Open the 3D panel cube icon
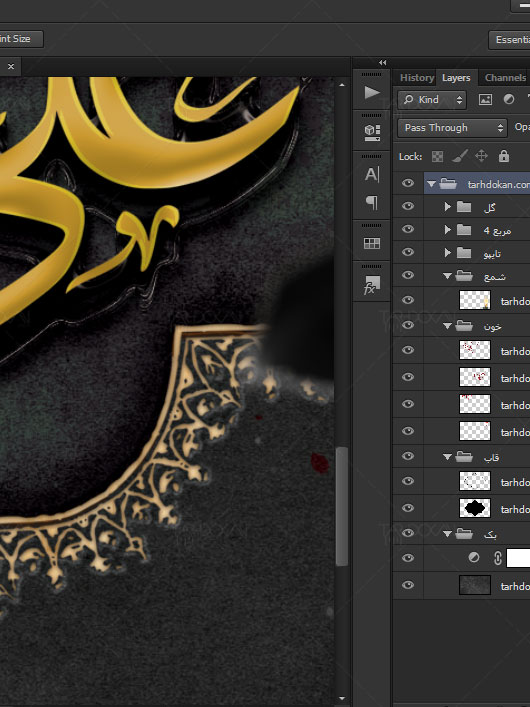530x707 pixels. point(372,132)
